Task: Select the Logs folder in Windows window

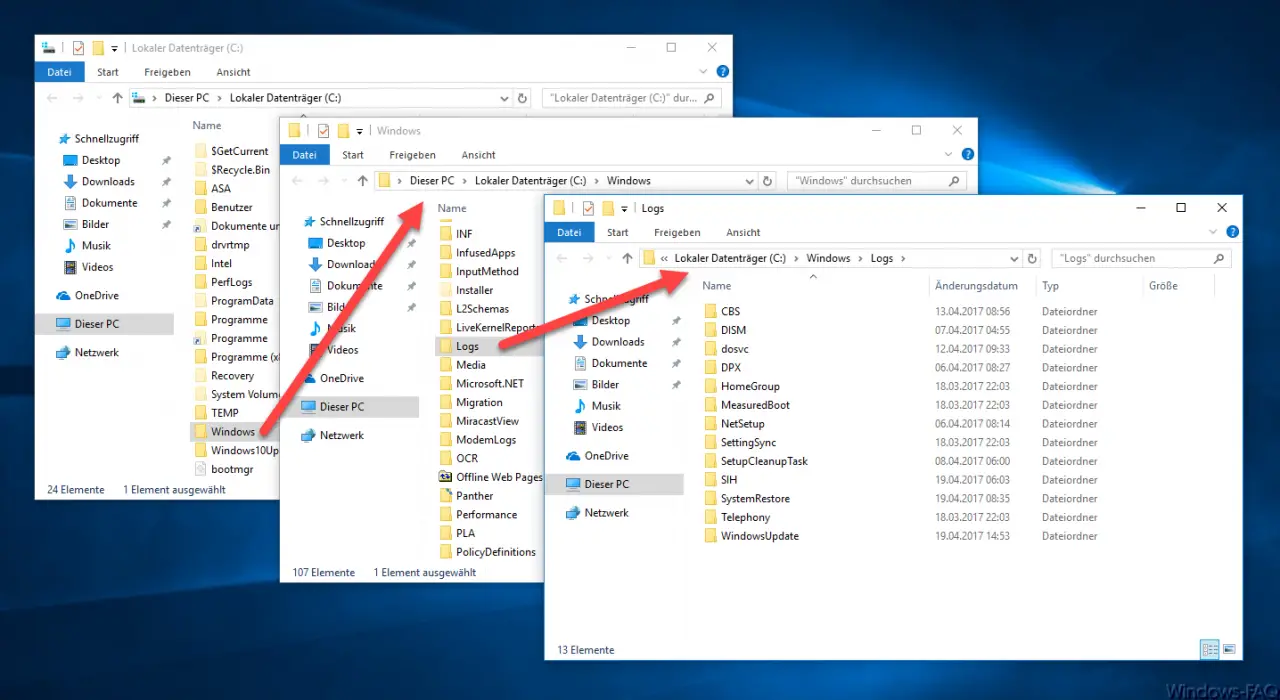Action: pyautogui.click(x=466, y=346)
